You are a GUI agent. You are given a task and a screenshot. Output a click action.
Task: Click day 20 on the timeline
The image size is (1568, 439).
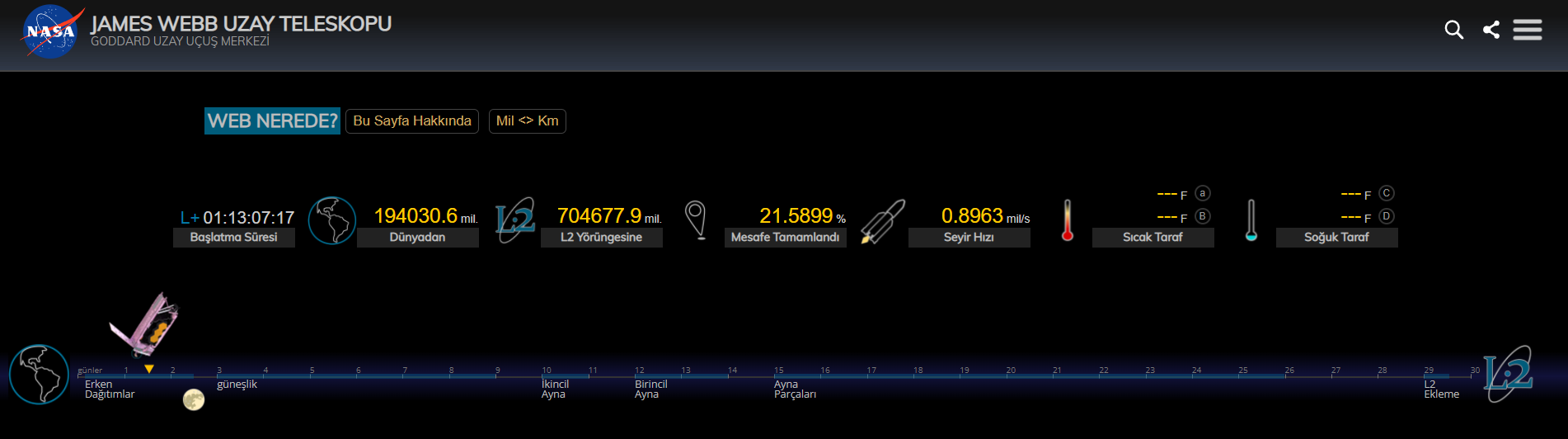click(x=1011, y=371)
